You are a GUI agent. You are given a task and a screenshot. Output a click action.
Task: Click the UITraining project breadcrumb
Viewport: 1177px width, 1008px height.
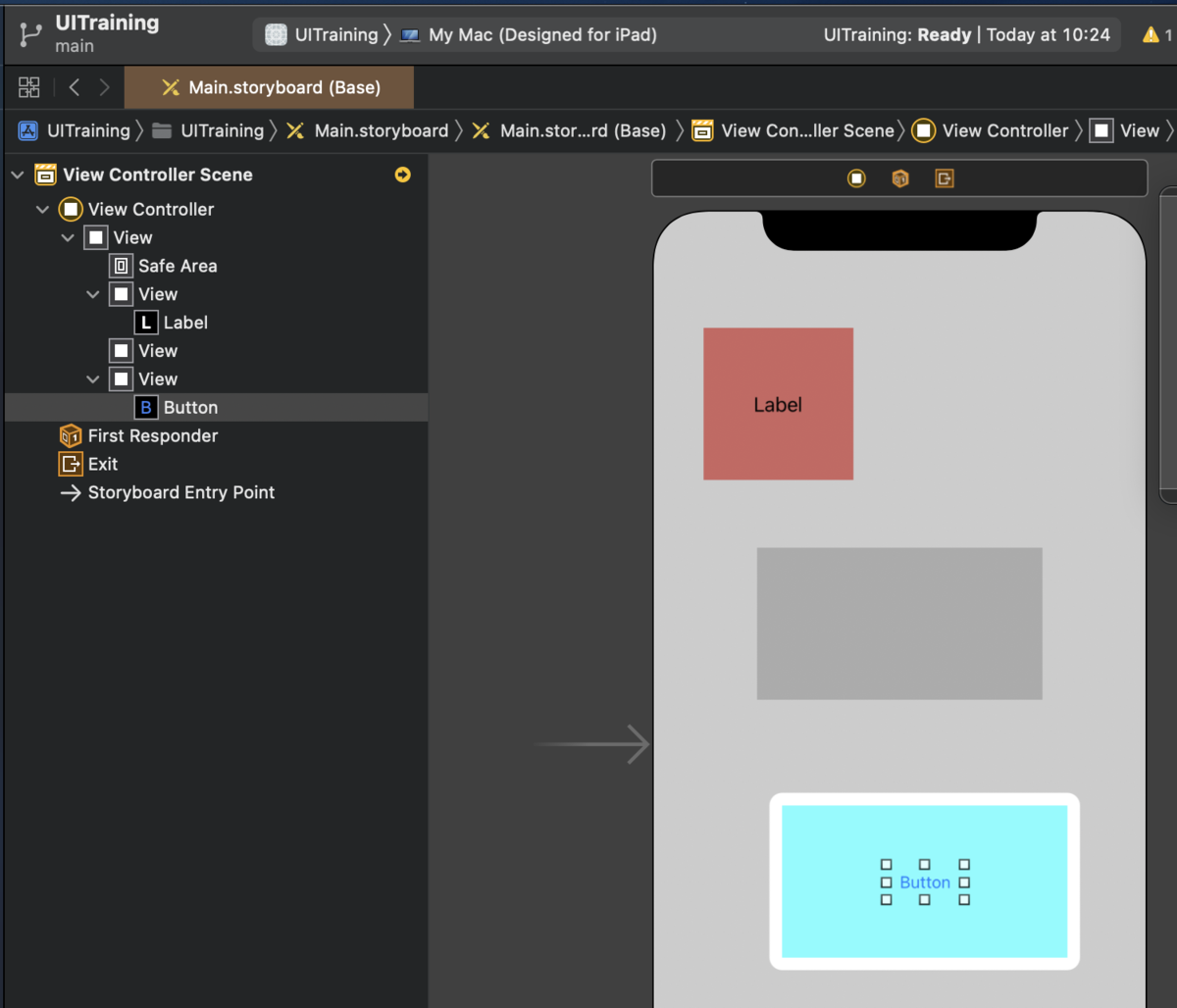[x=75, y=130]
